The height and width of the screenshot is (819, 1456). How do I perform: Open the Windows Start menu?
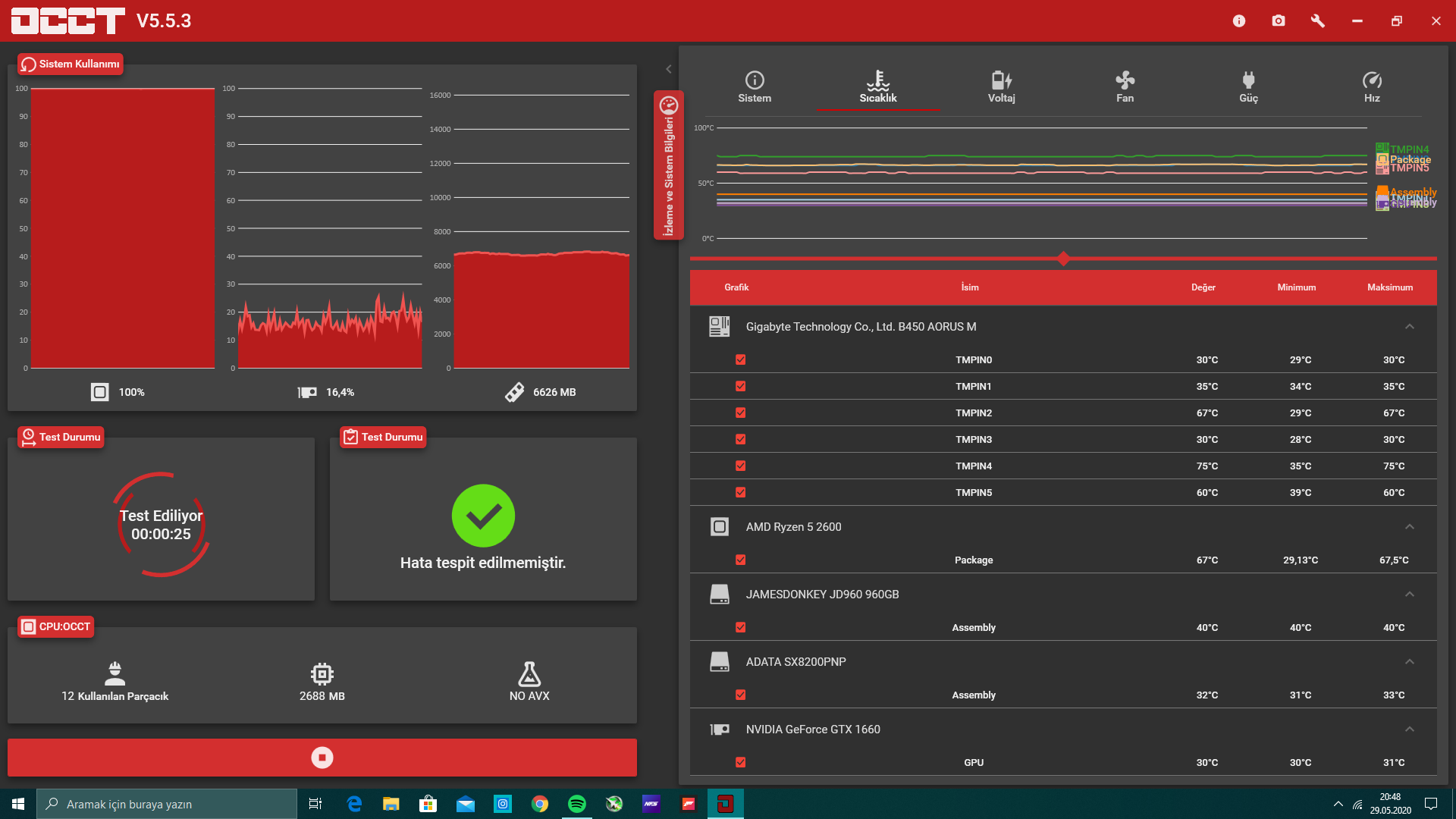click(18, 804)
